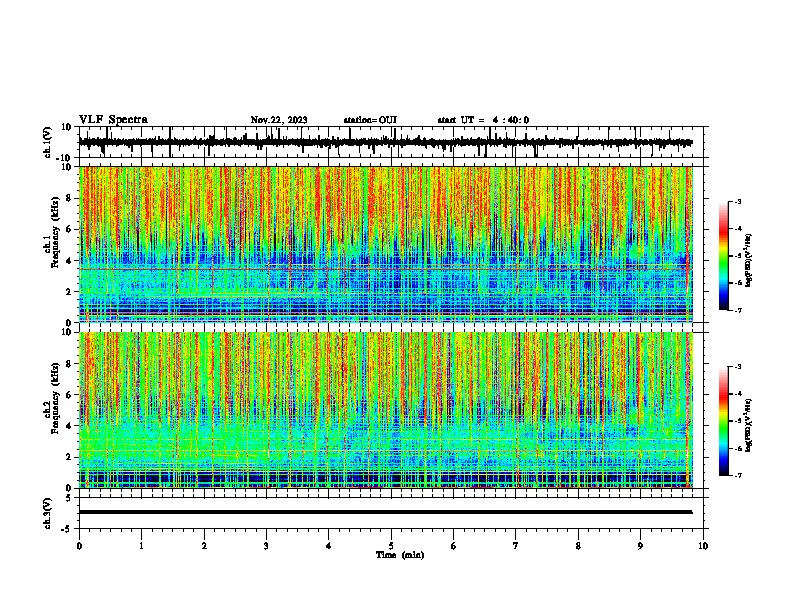The image size is (792, 612).
Task: Click the "6" kHz tick on ch.1 frequency axis
Action: [69, 229]
